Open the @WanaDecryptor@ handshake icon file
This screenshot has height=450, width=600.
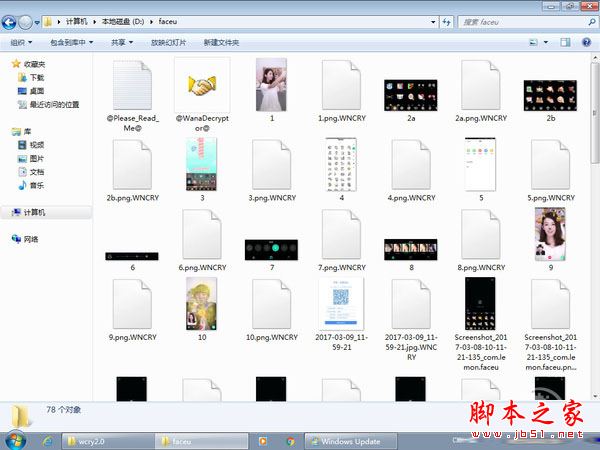pyautogui.click(x=202, y=85)
